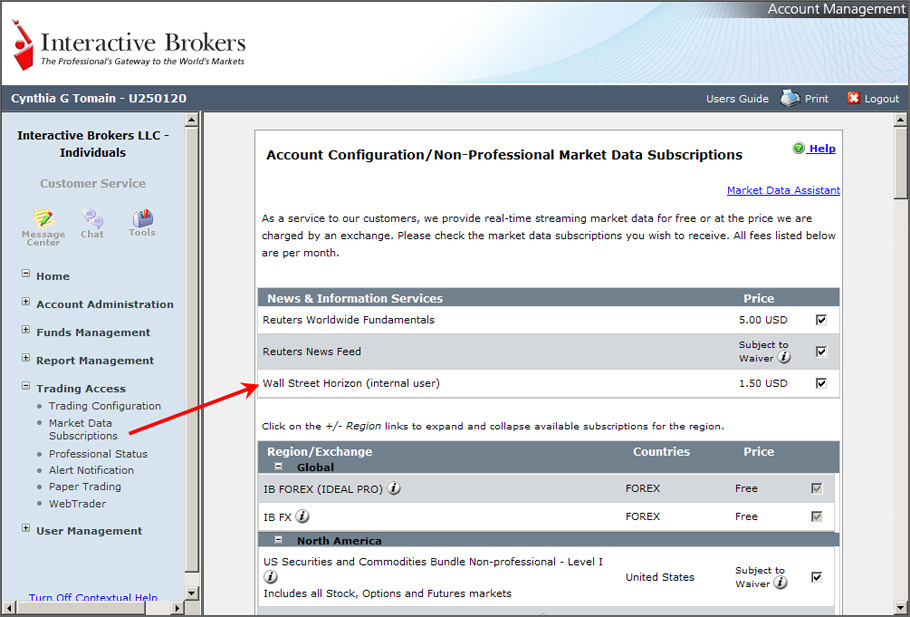Toggle the Reuters News Feed checkbox
Viewport: 910px width, 617px height.
coord(821,352)
